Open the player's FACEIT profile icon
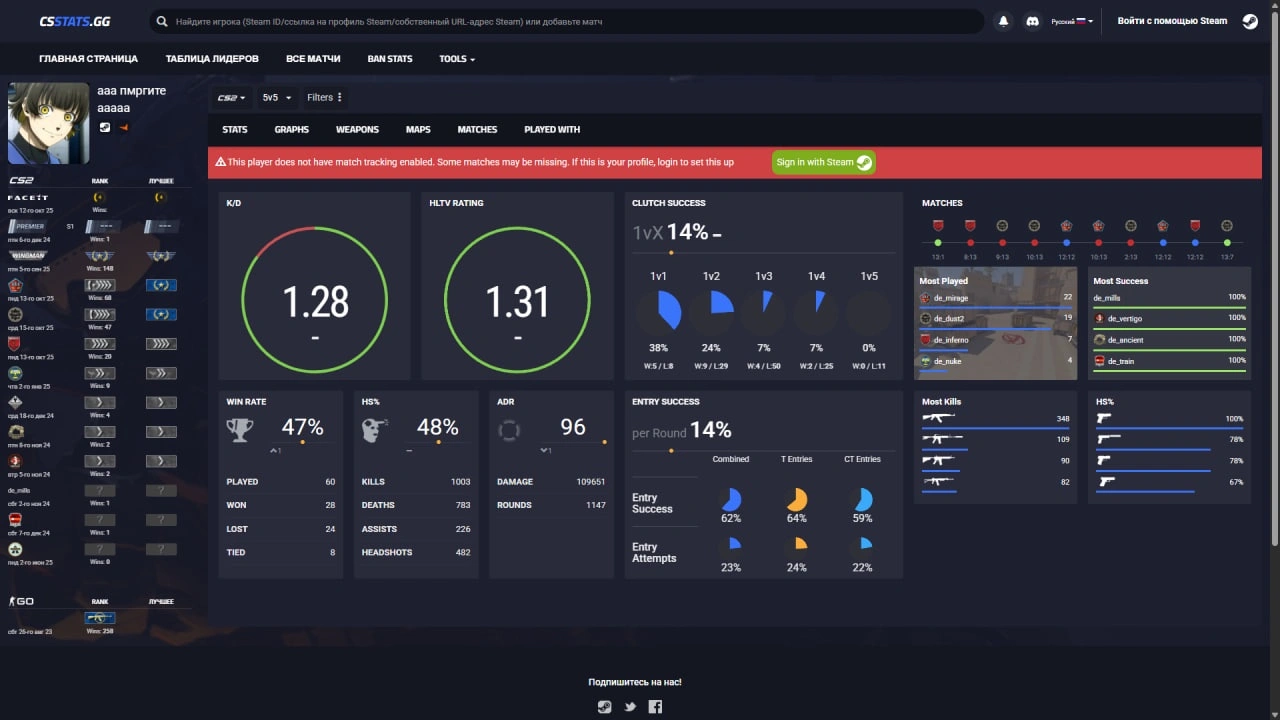Viewport: 1280px width, 720px height. tap(124, 127)
